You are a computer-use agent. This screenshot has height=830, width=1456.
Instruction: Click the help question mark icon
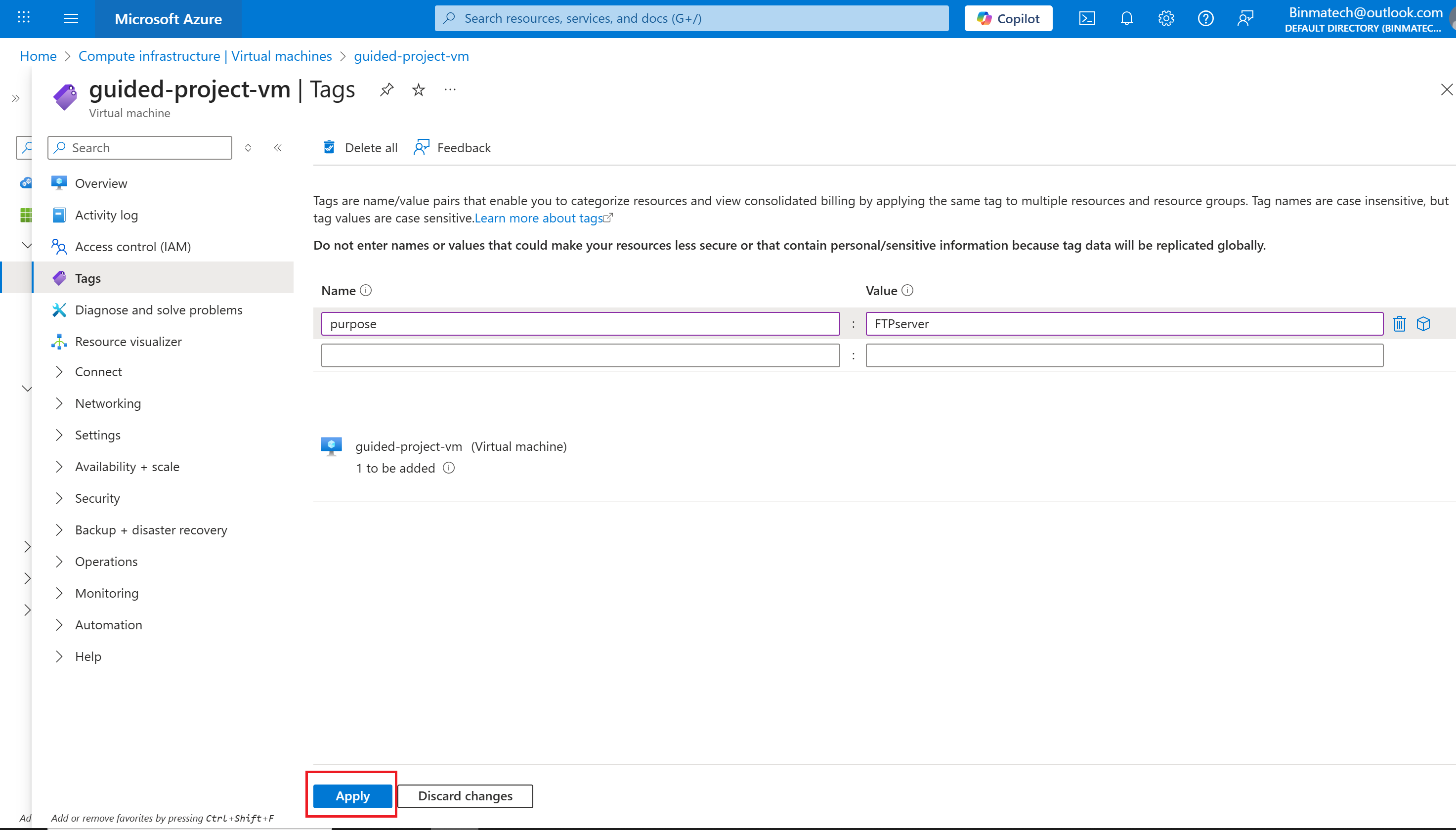1205,19
